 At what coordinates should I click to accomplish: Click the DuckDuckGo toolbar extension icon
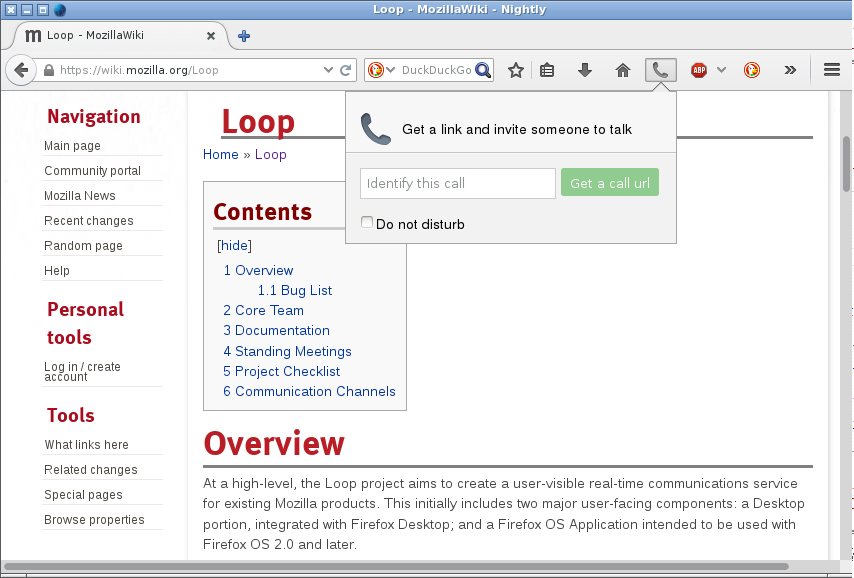click(x=752, y=70)
